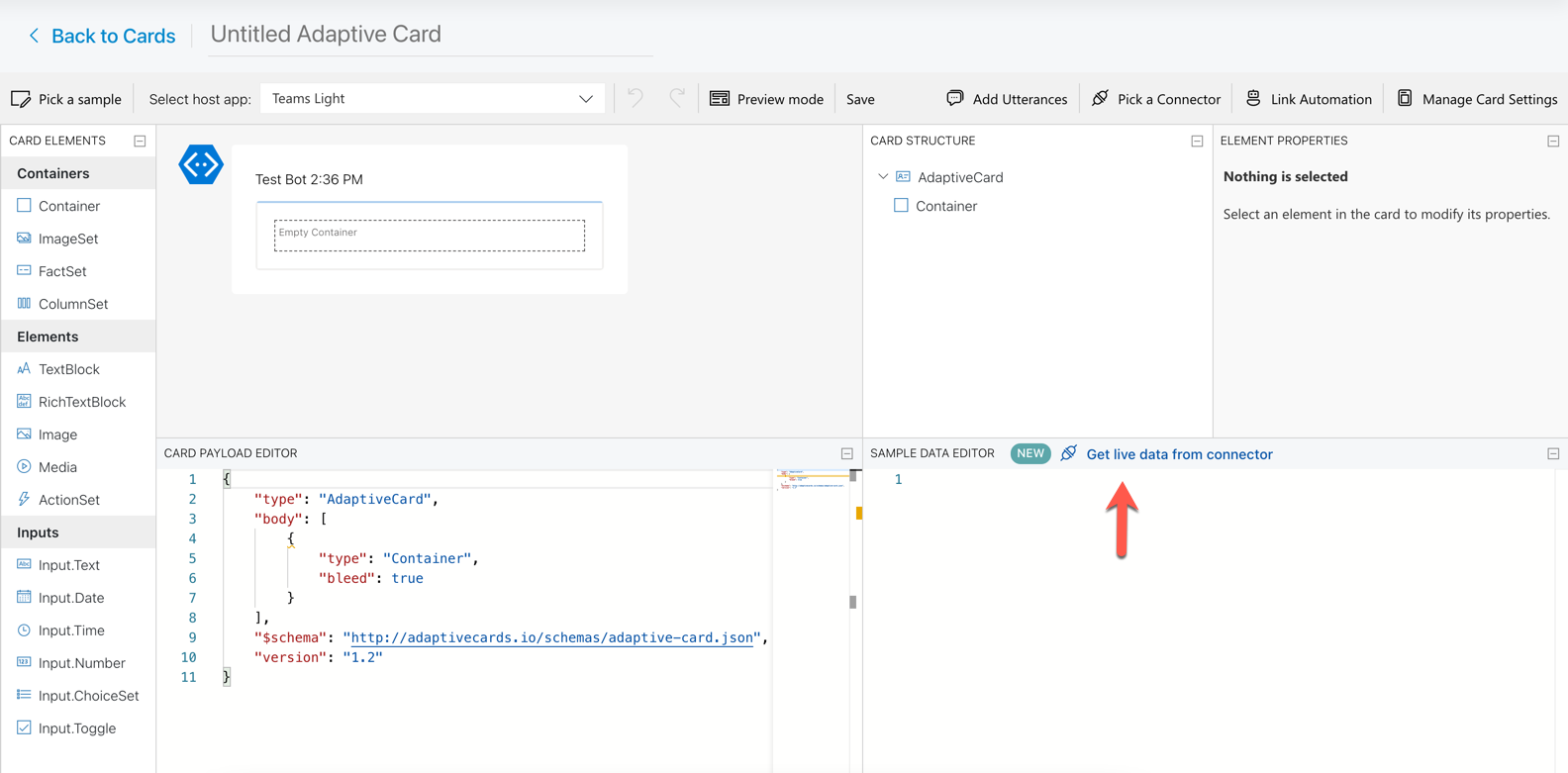Click the Test Bot 2:36 PM text
This screenshot has height=773, width=1568.
click(x=309, y=179)
